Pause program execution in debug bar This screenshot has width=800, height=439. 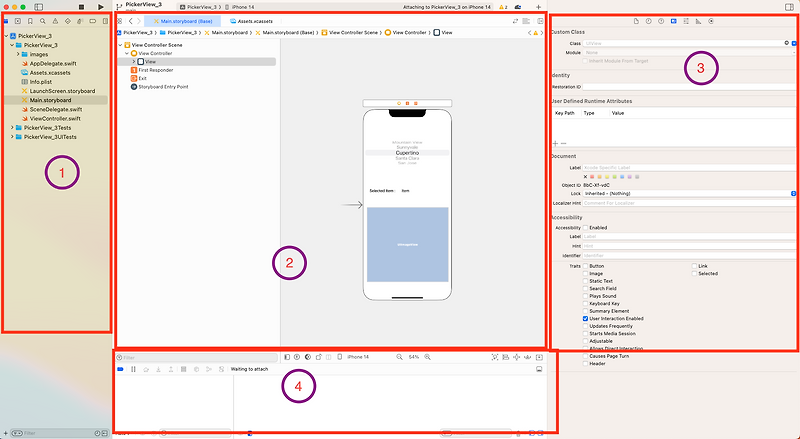[x=133, y=369]
